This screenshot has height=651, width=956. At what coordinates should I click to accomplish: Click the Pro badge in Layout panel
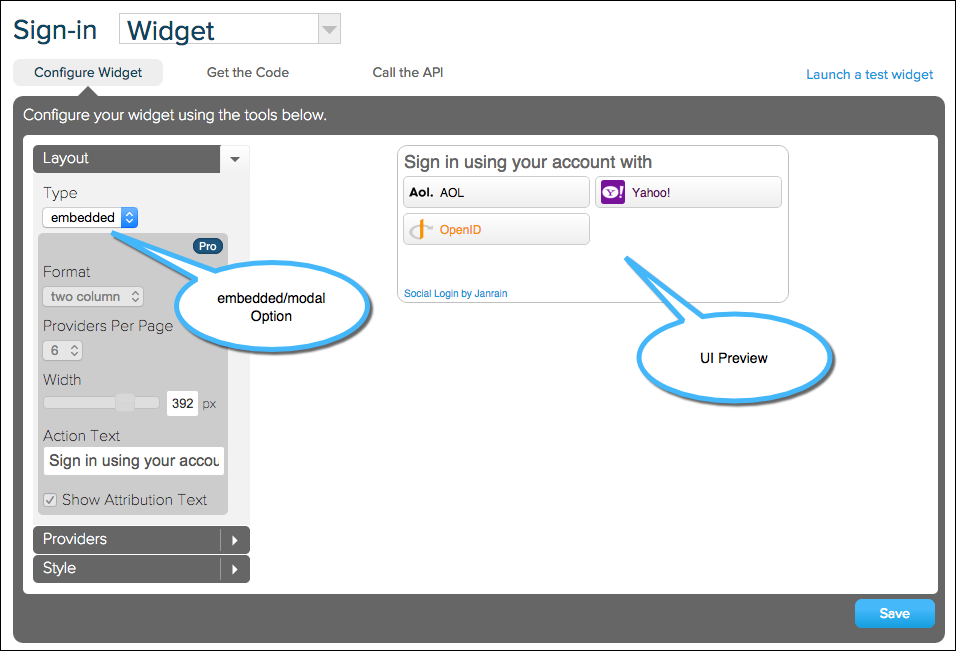208,246
